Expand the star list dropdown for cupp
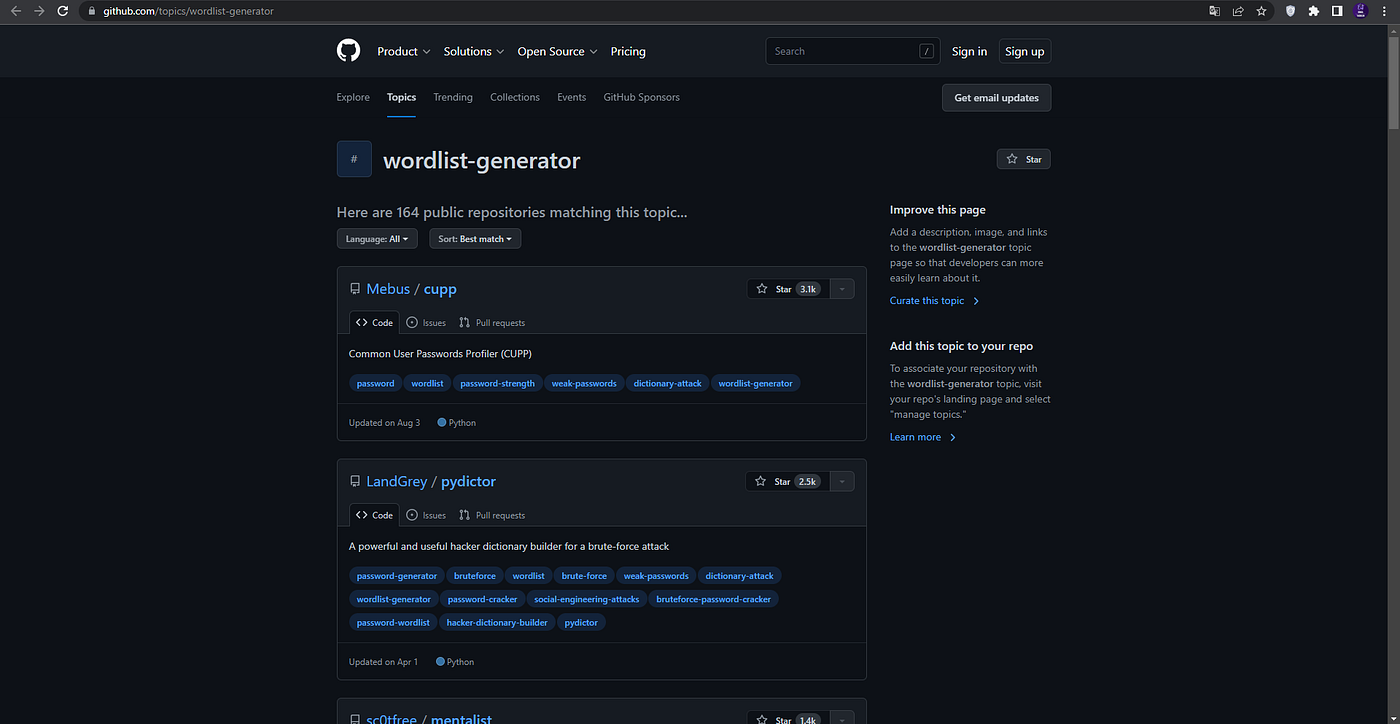Image resolution: width=1400 pixels, height=724 pixels. point(842,289)
